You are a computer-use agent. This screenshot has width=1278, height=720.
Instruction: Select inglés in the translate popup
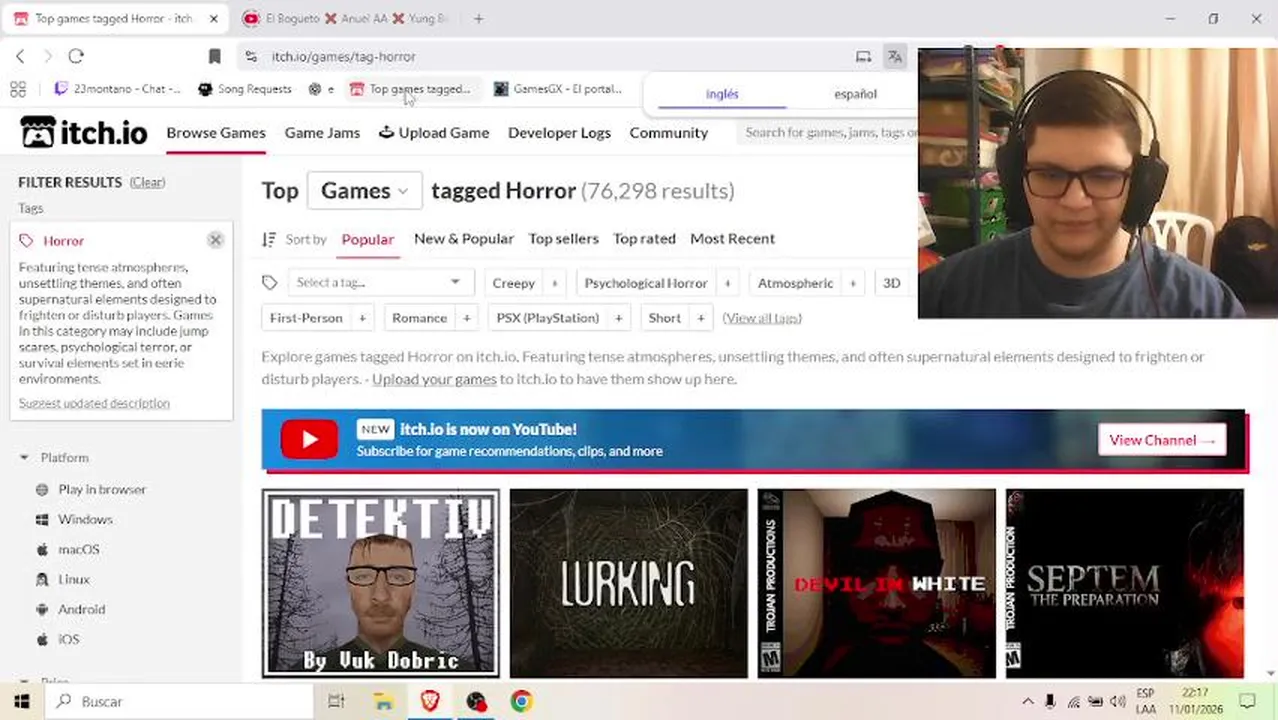click(x=722, y=94)
